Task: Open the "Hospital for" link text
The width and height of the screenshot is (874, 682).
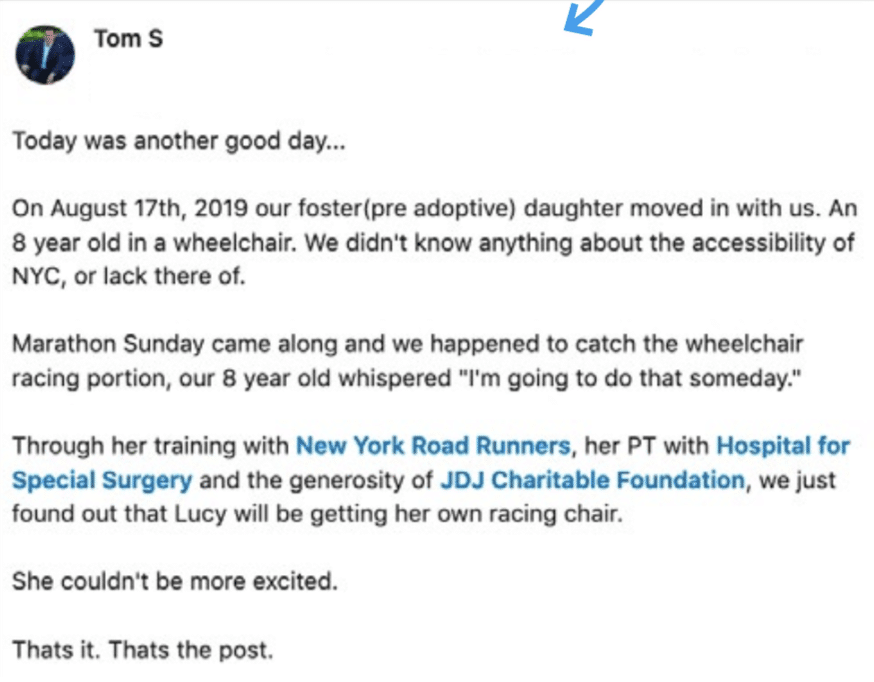Action: [783, 446]
